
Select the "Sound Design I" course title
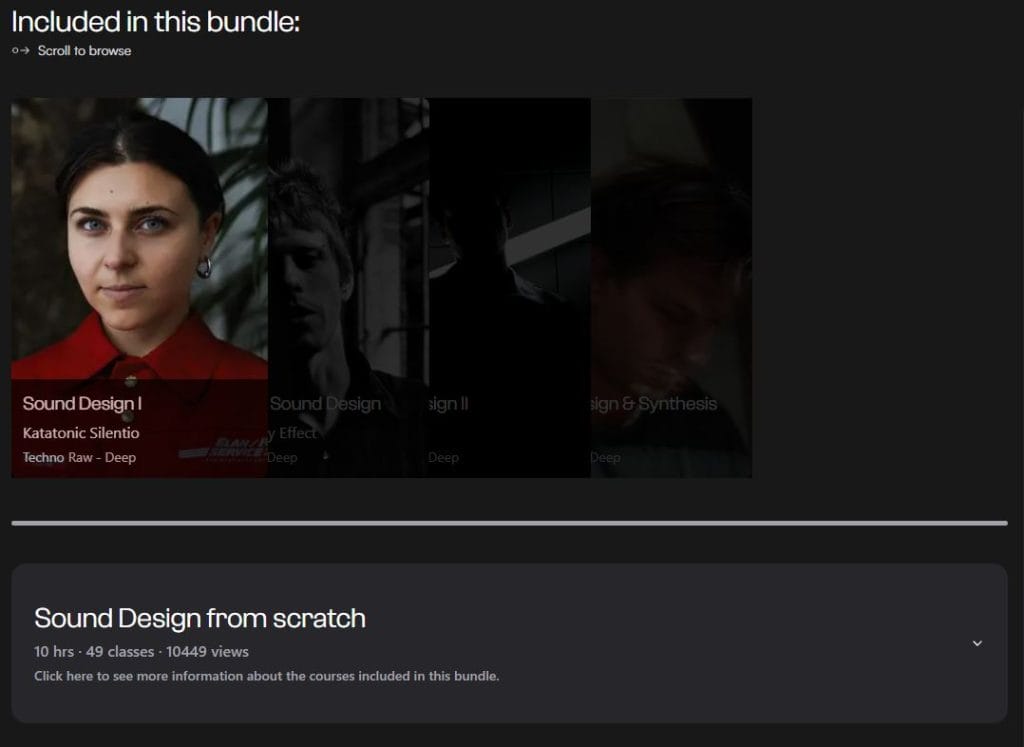click(82, 404)
